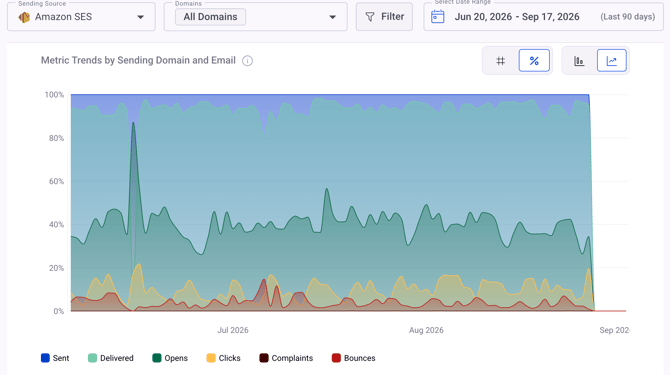Screen dimensions: 670x375
Task: Switch to percentage (%) view
Action: click(x=534, y=61)
